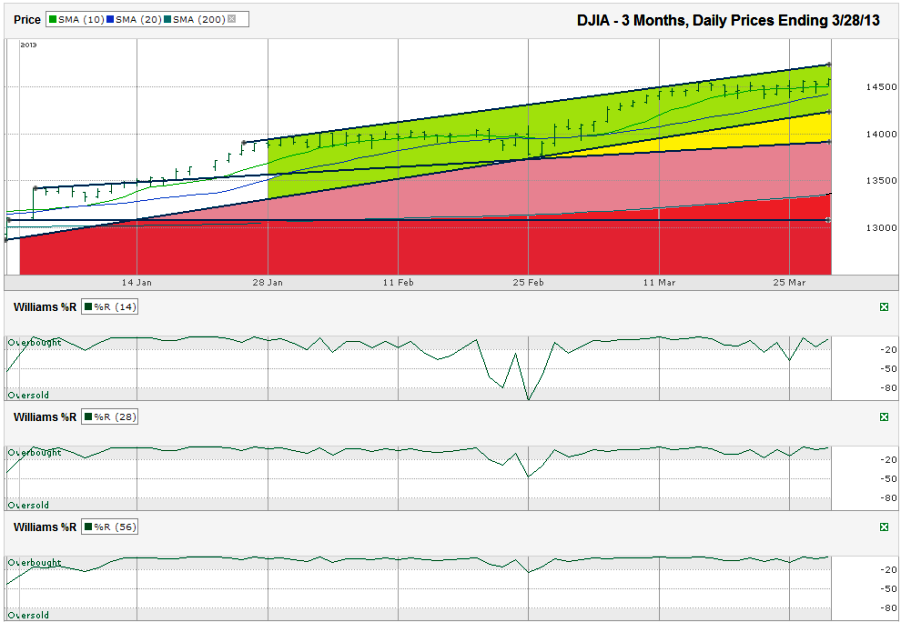Click the 25 Feb date label
This screenshot has width=901, height=622.
[x=529, y=282]
